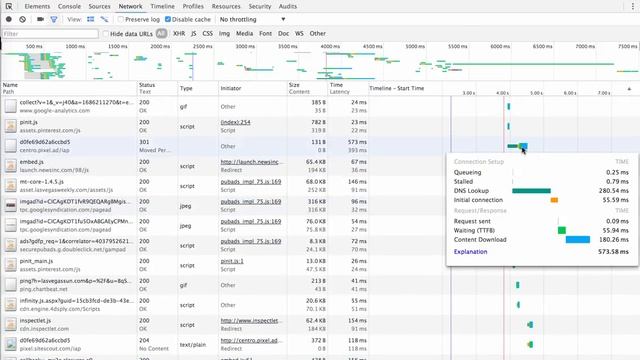Click the infinity.js.aspx file icon

pyautogui.click(x=11, y=304)
